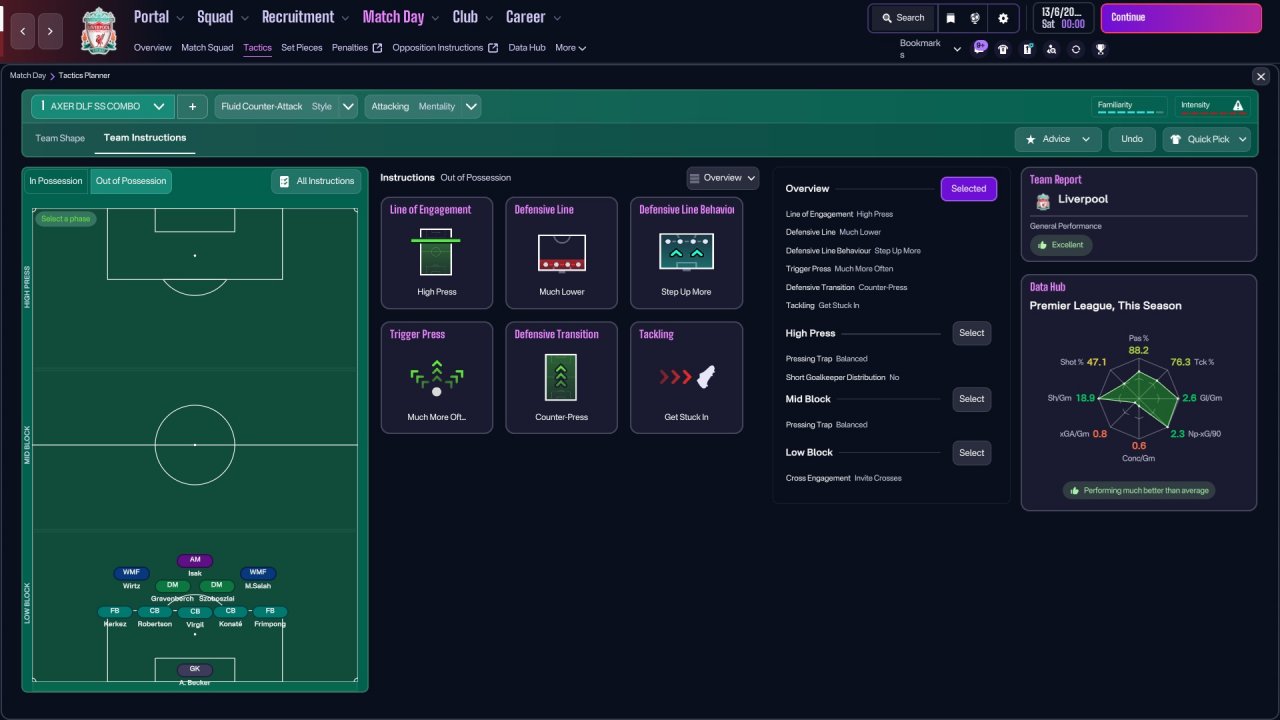The height and width of the screenshot is (720, 1280).
Task: Close the Tactics Planner with the X
Action: (x=1260, y=76)
